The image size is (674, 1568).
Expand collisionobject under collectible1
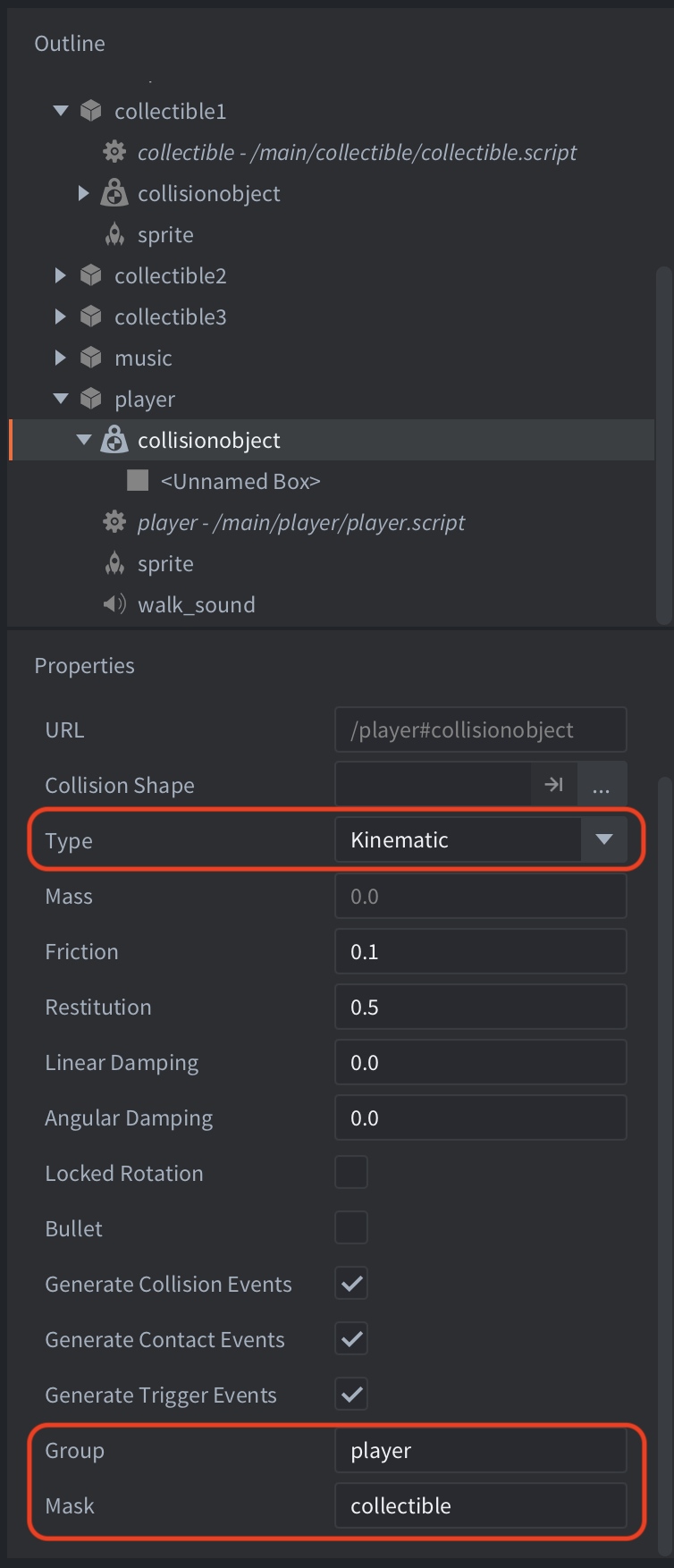pos(83,193)
